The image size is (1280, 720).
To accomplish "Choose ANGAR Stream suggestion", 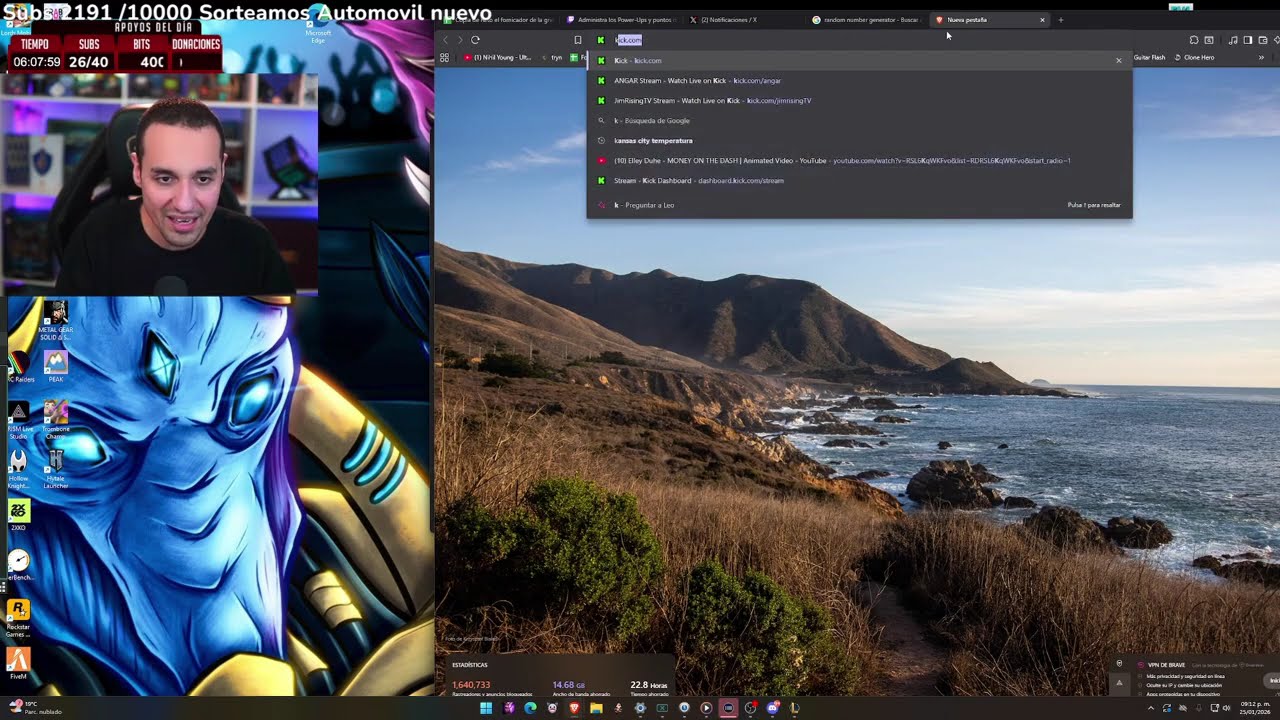I will pyautogui.click(x=859, y=81).
